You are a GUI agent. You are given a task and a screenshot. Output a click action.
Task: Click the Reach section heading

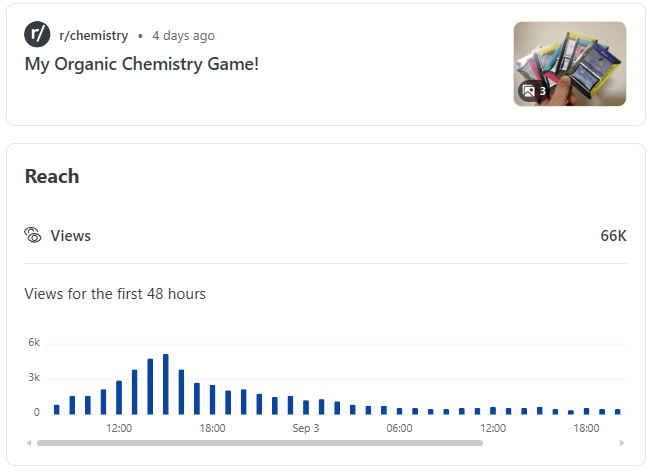point(52,177)
